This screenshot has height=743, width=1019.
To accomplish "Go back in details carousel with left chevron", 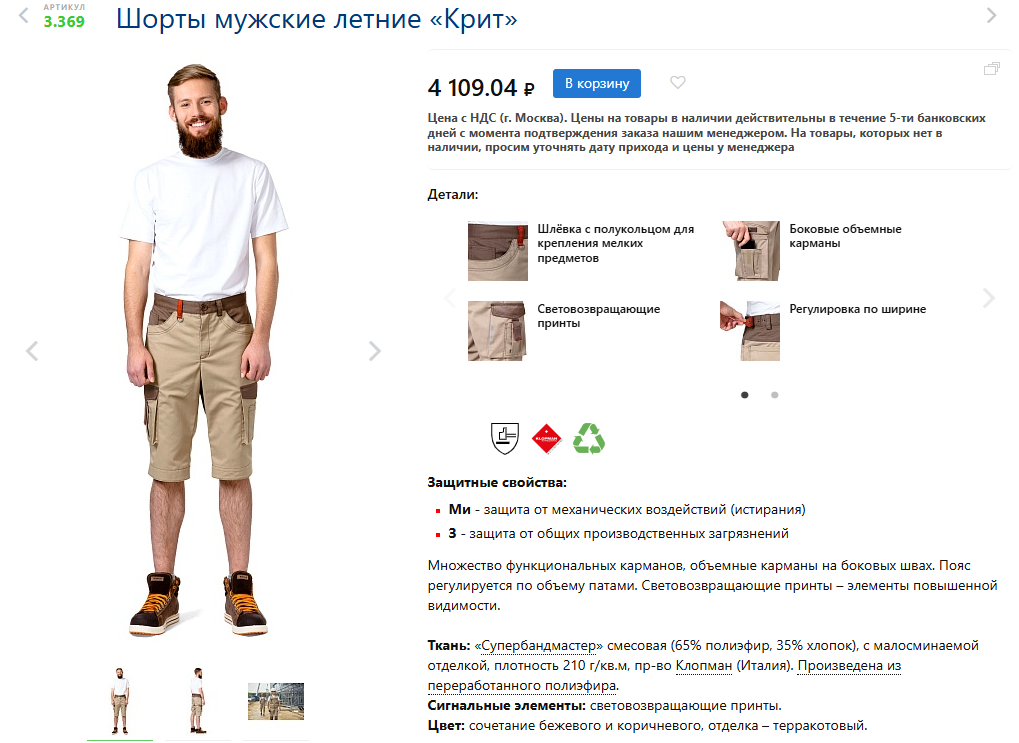I will click(x=449, y=298).
